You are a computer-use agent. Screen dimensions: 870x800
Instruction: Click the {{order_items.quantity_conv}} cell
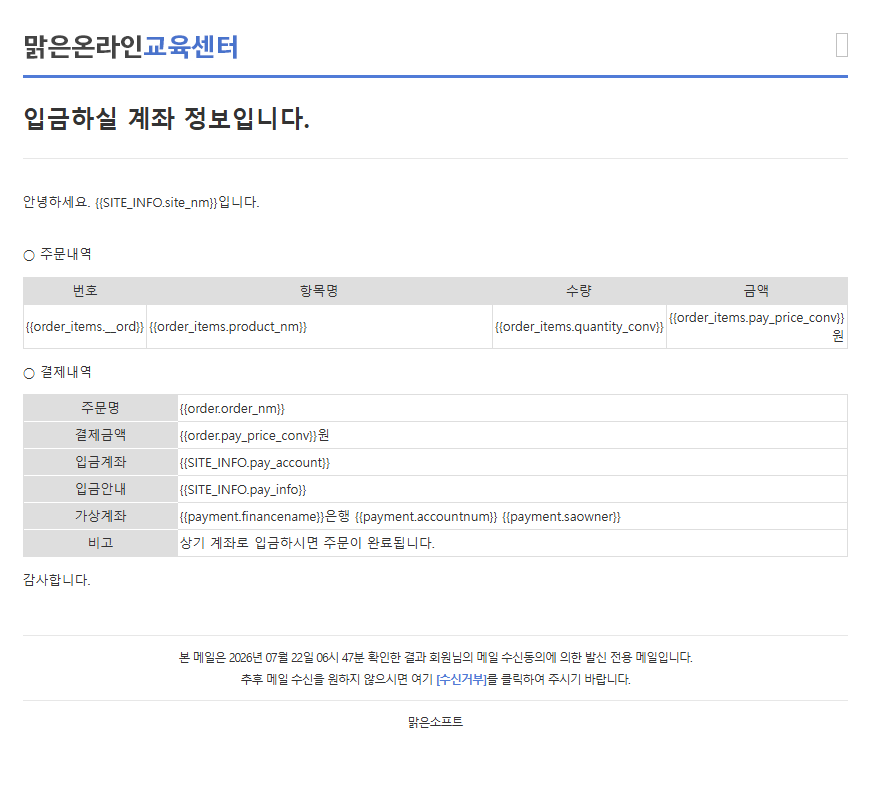(579, 327)
